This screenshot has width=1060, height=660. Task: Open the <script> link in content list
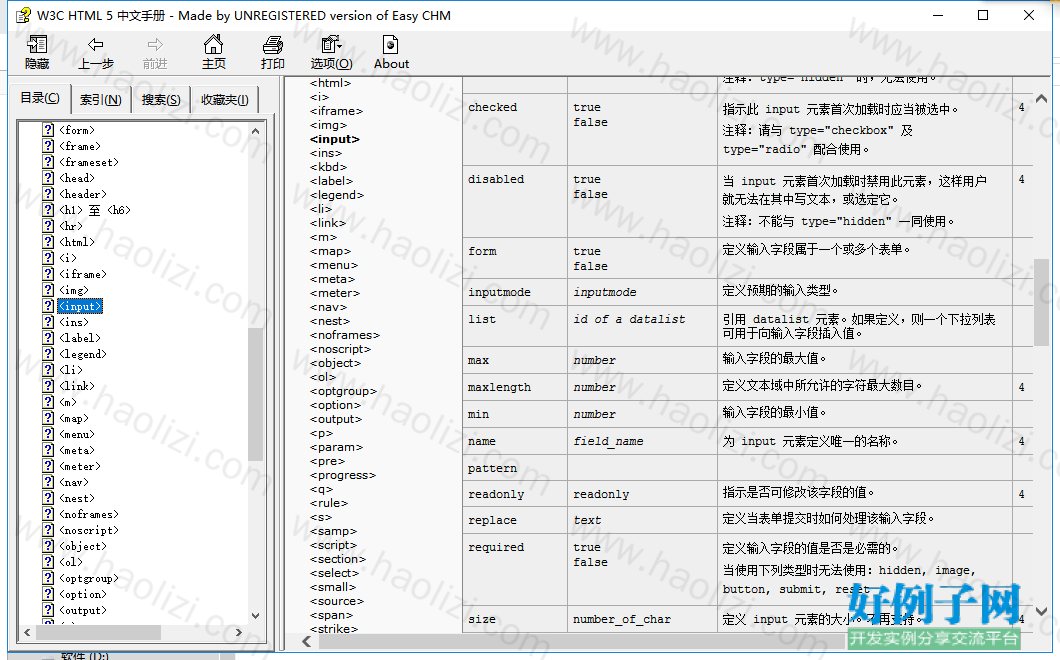coord(333,545)
